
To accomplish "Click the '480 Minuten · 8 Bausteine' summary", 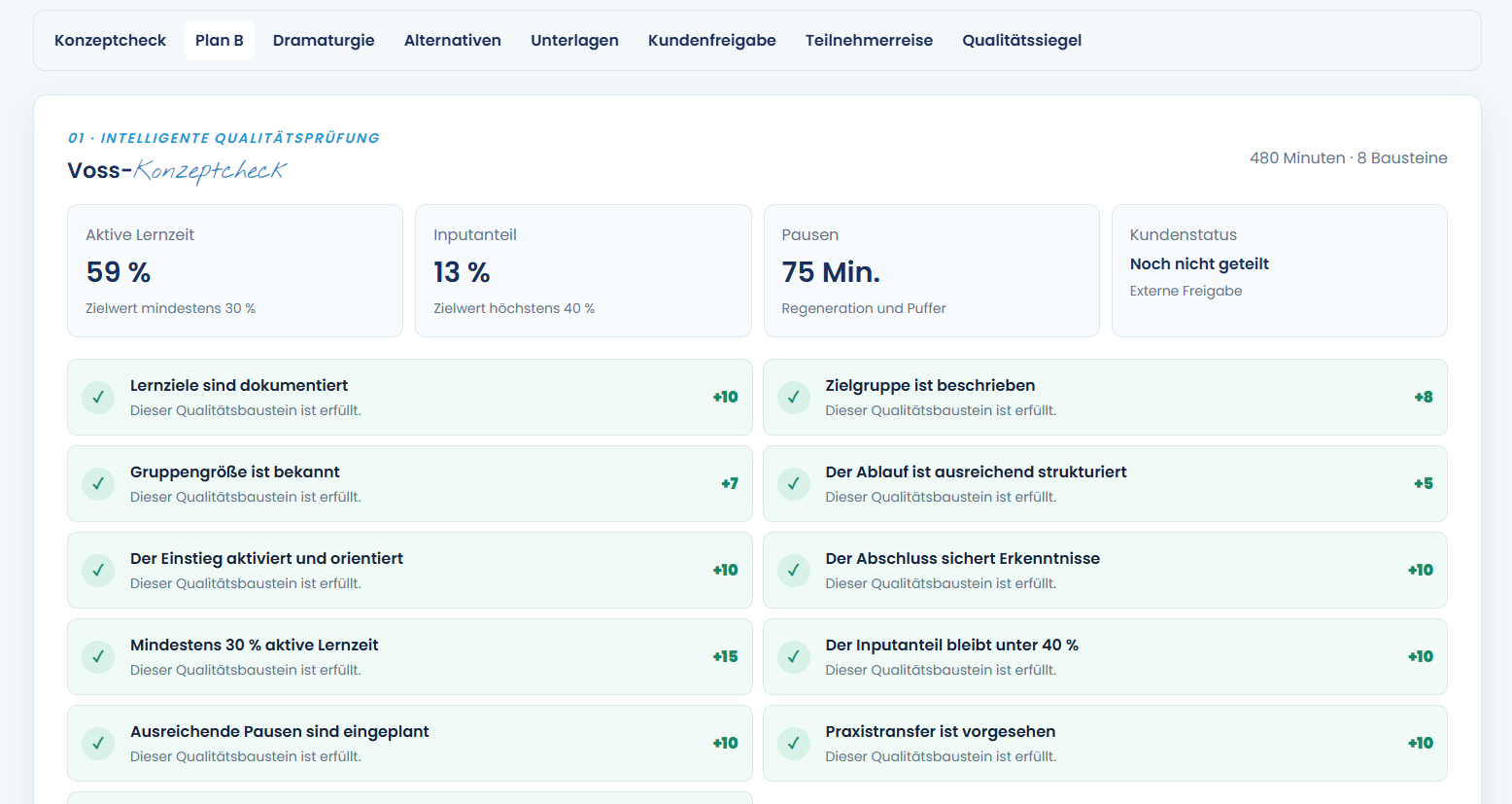I will [1349, 157].
